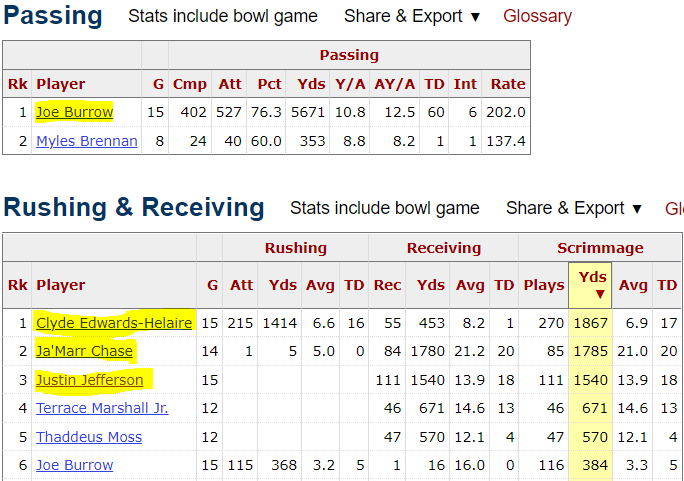Open Myles Brennan player page
The image size is (684, 481).
(87, 141)
